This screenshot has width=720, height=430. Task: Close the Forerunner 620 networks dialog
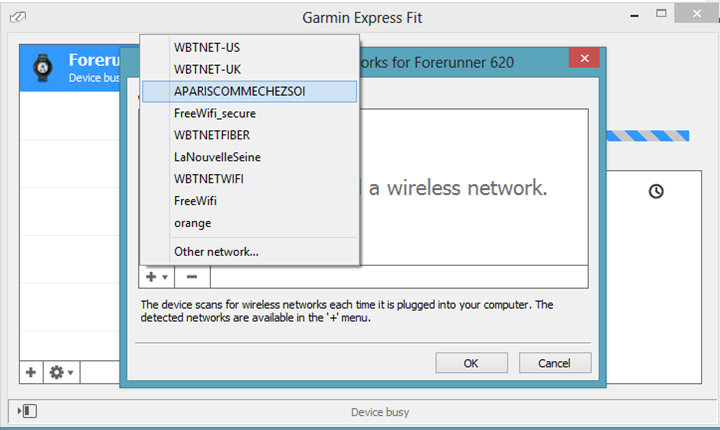tap(584, 58)
